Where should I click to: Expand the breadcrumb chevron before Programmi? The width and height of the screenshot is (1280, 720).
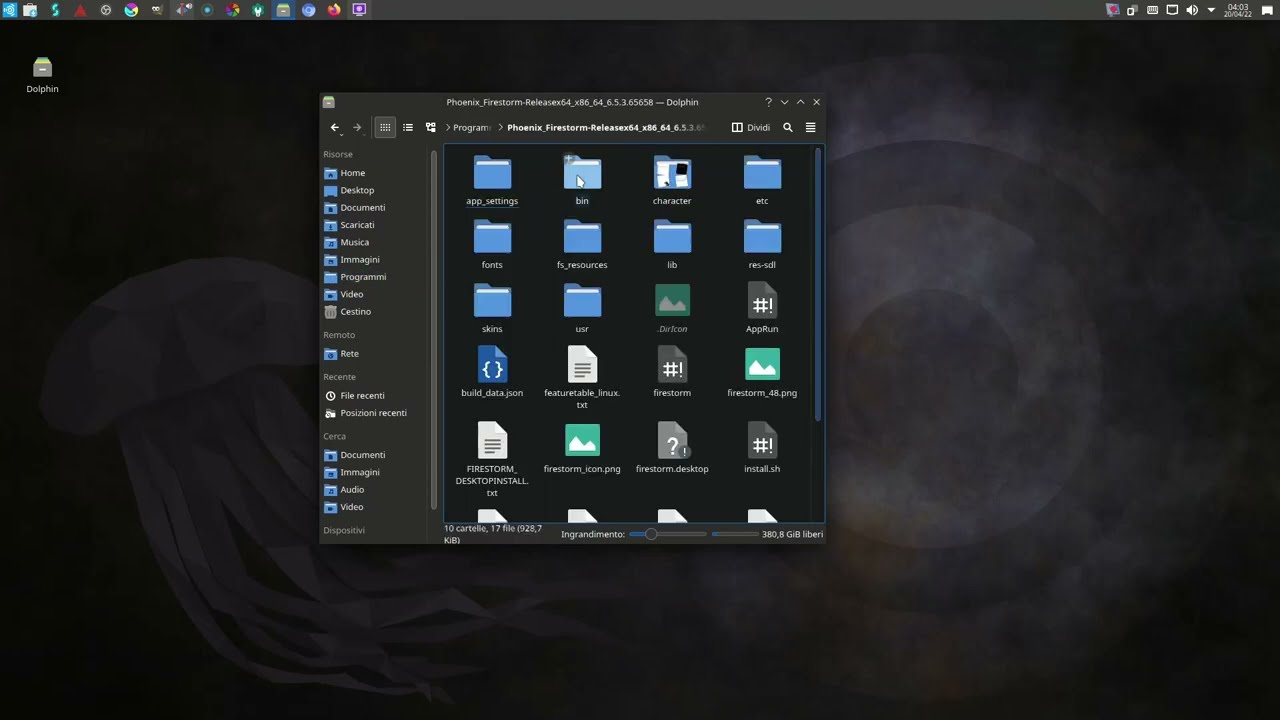(x=448, y=128)
